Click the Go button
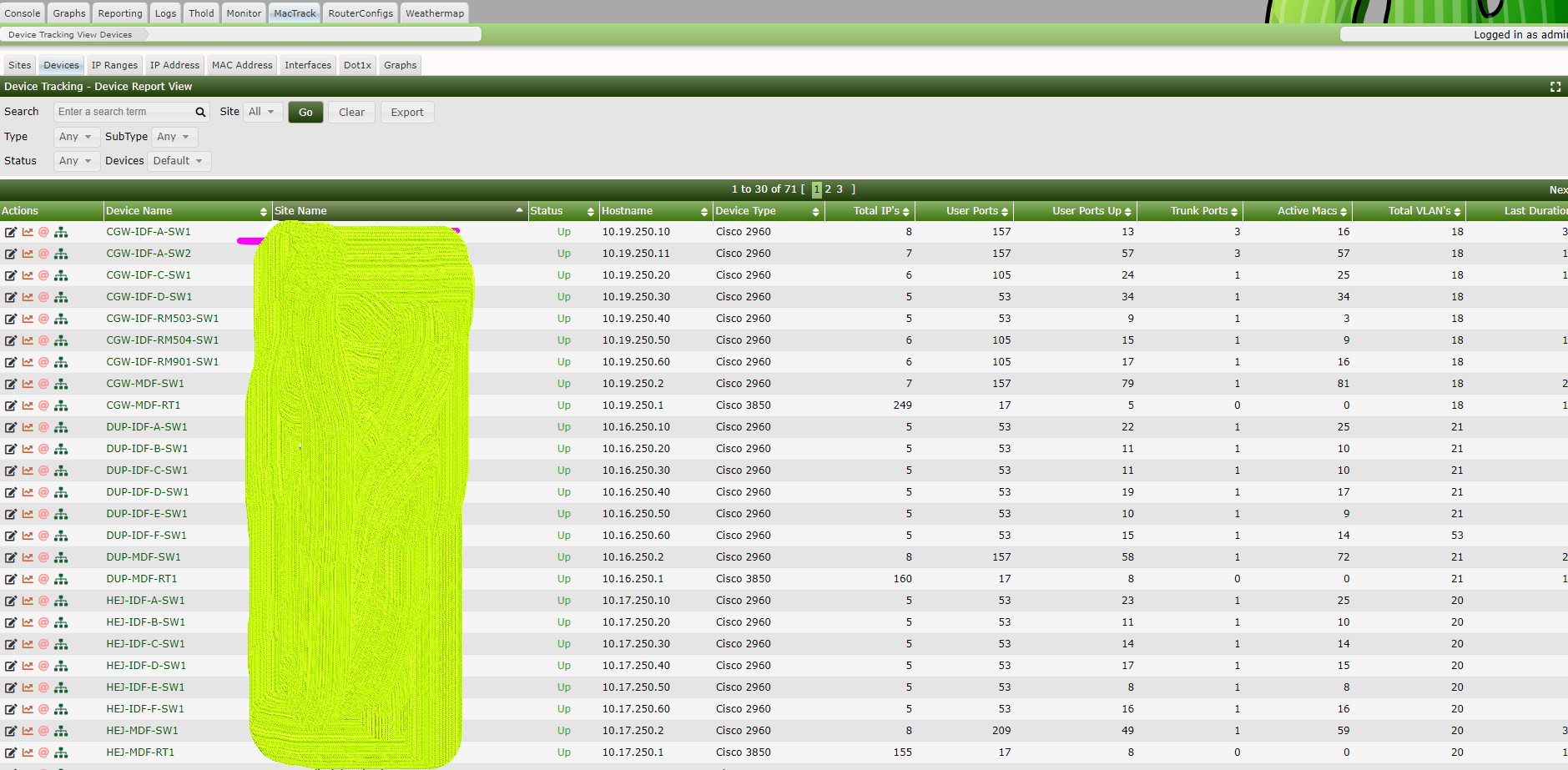Image resolution: width=1568 pixels, height=770 pixels. (305, 113)
